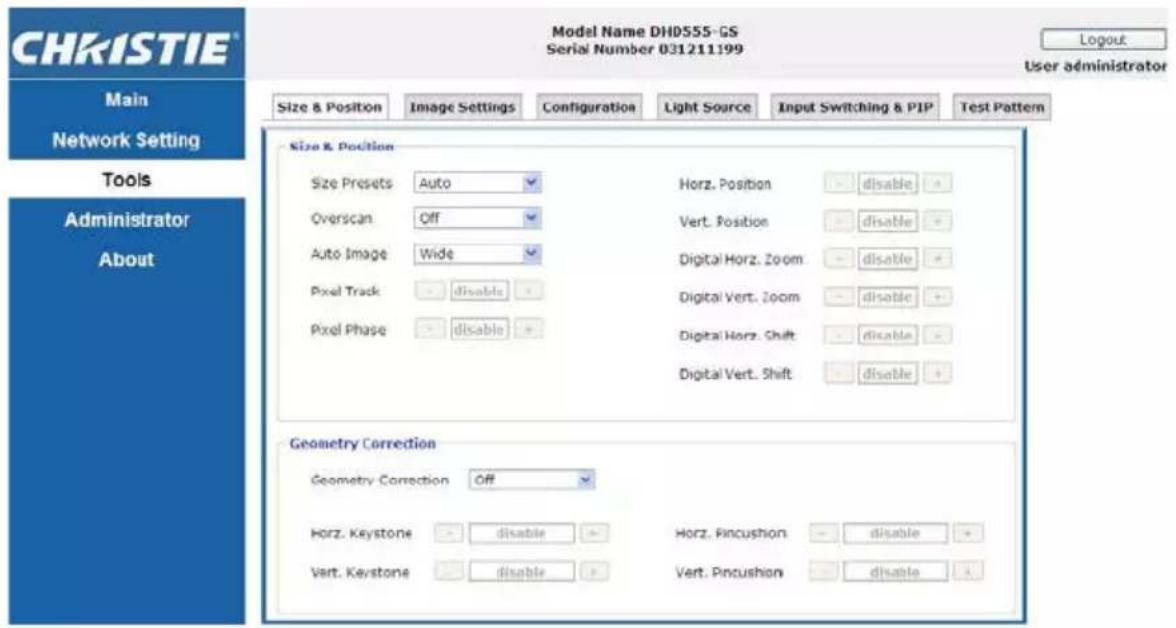Decrease Horz. Keystone value

[x=449, y=533]
